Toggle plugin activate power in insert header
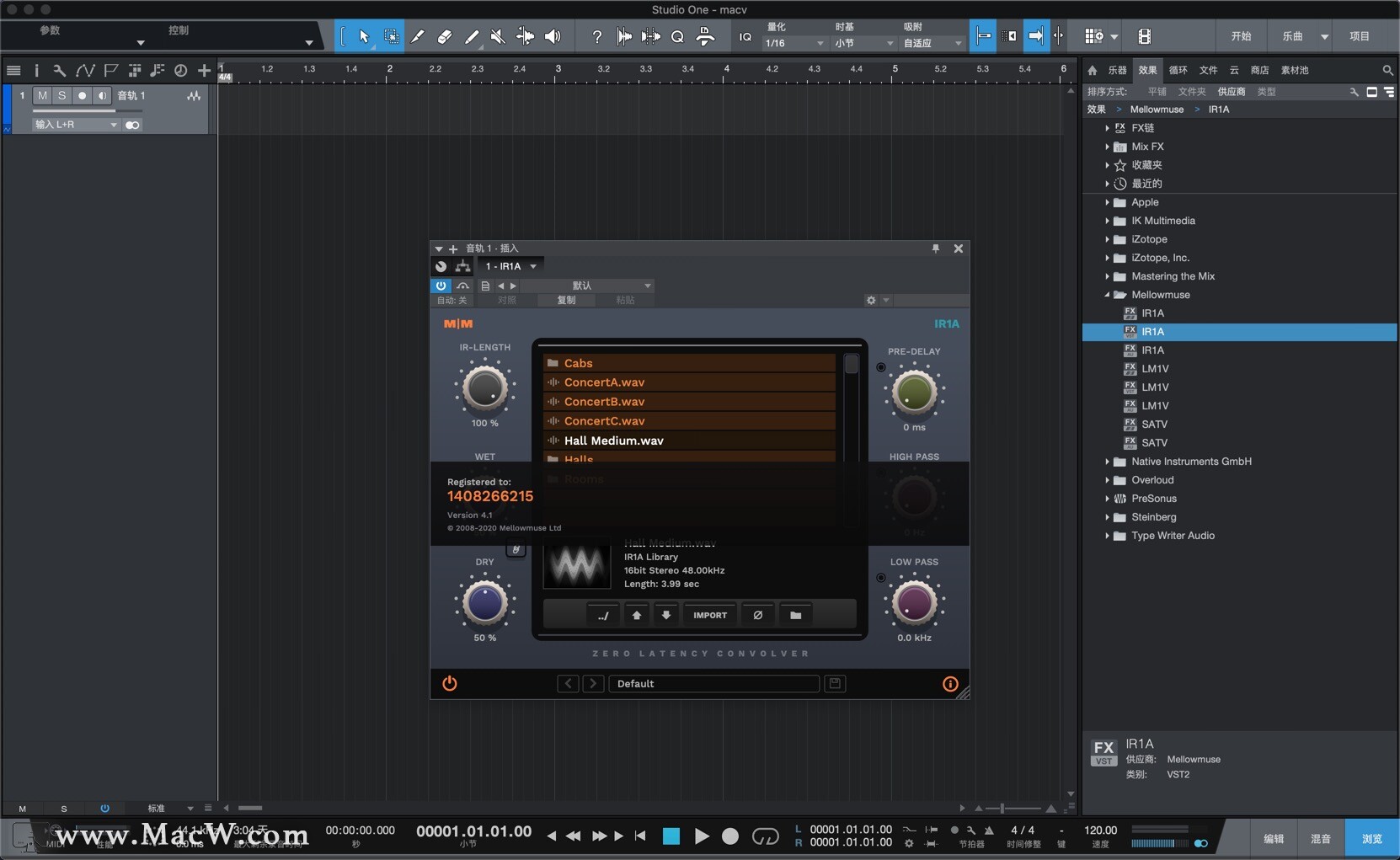 pyautogui.click(x=441, y=286)
